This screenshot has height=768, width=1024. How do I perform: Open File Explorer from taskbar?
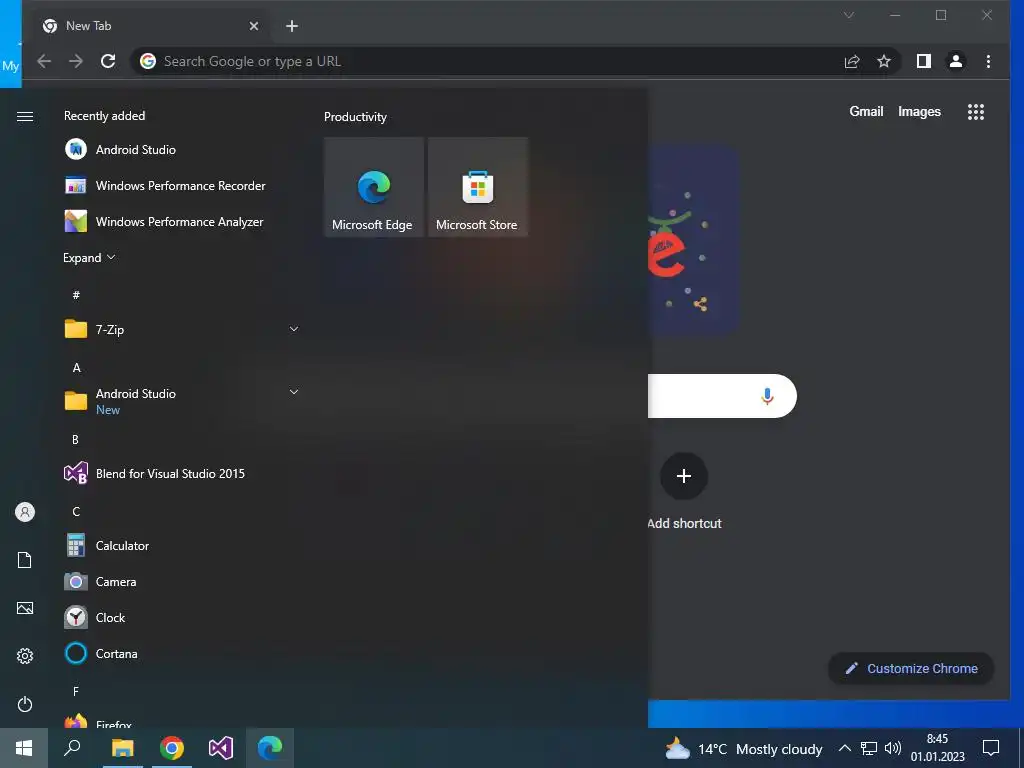click(x=122, y=748)
